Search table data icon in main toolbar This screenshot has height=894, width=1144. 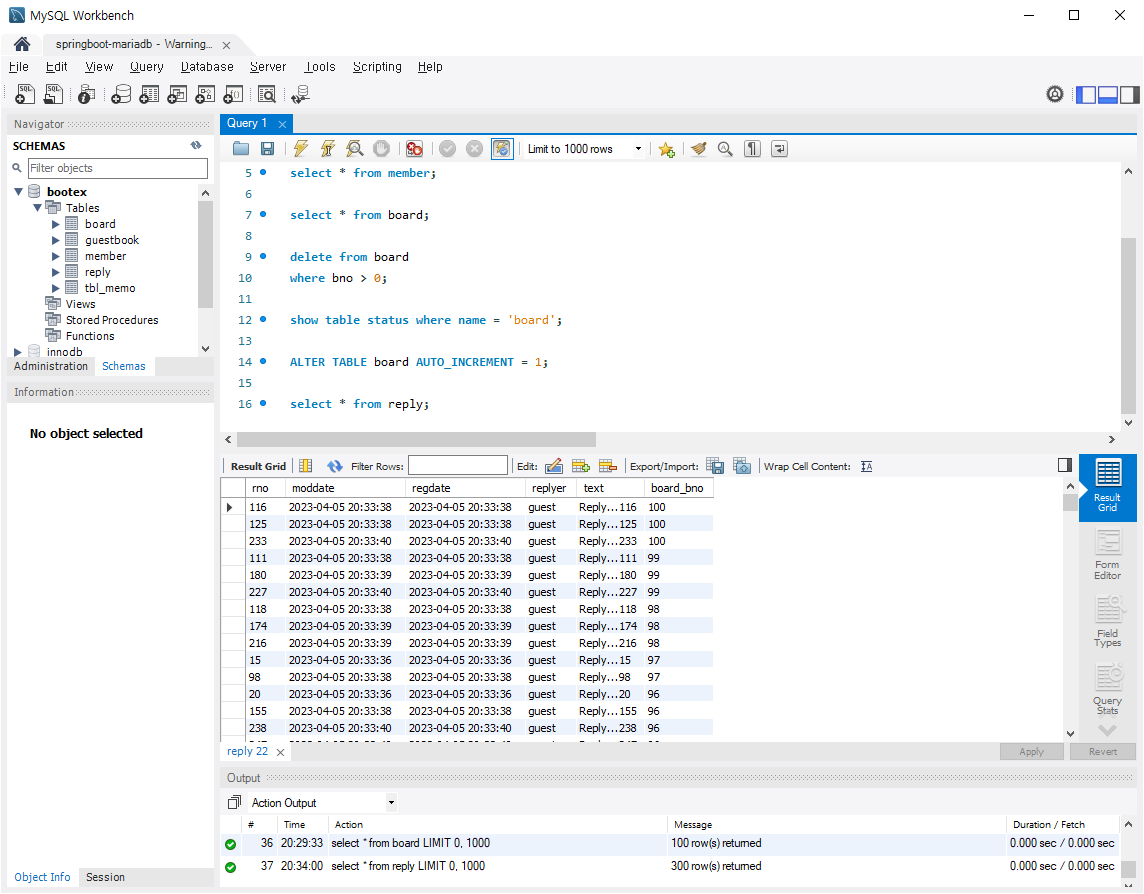tap(267, 94)
